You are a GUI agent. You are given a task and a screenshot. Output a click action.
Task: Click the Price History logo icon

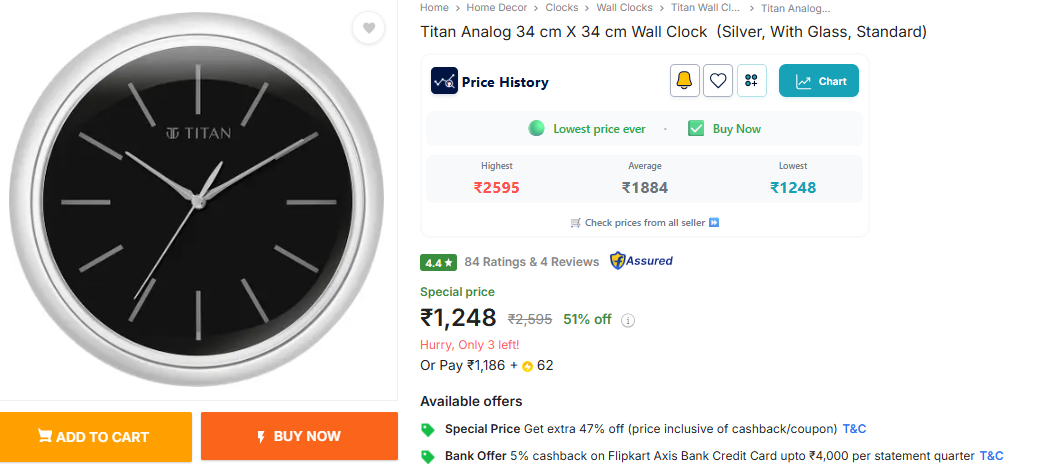444,81
